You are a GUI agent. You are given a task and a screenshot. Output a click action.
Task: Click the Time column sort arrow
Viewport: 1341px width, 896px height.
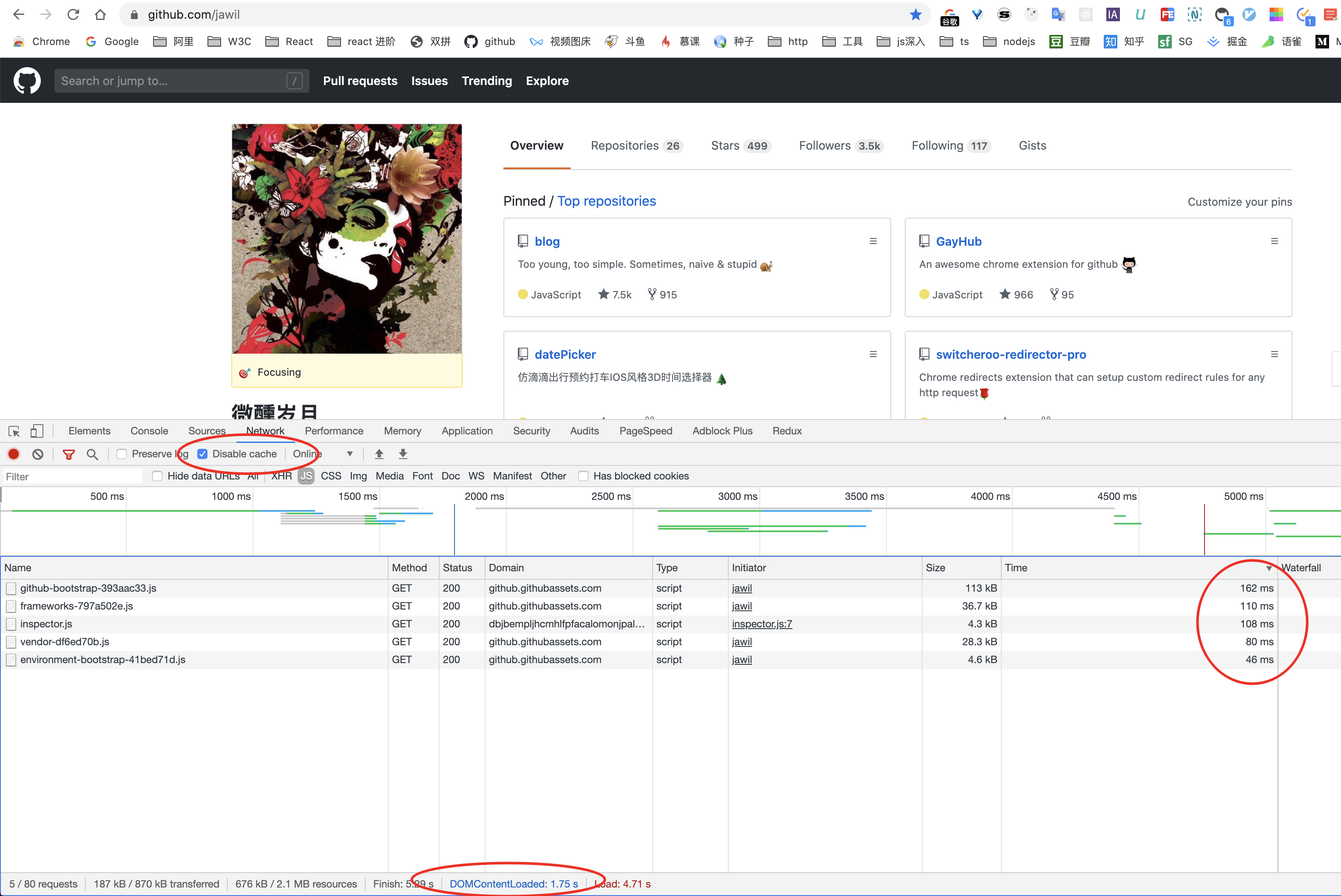click(x=1268, y=569)
